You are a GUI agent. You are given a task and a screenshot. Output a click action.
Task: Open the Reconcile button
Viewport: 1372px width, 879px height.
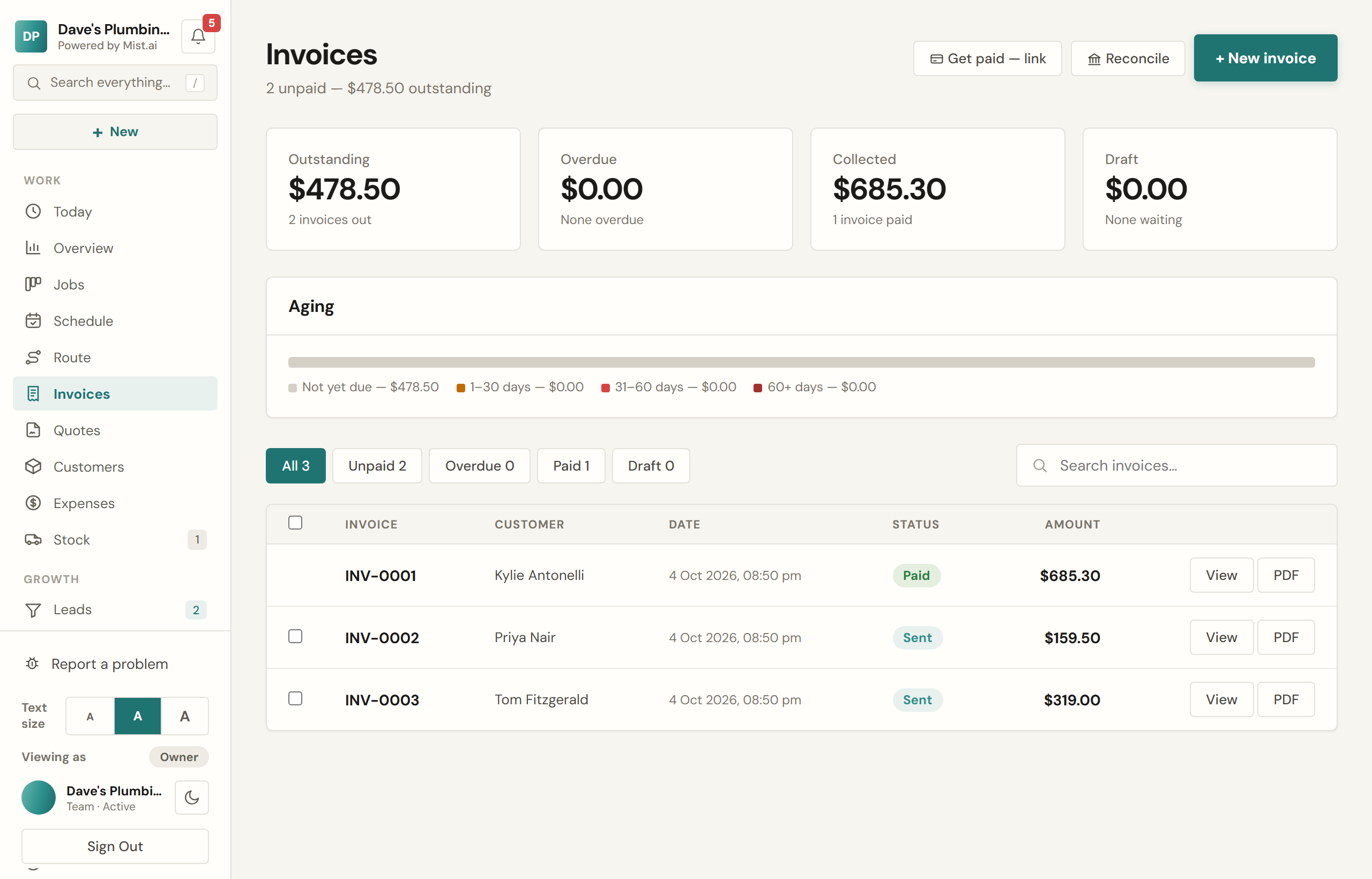click(x=1128, y=59)
